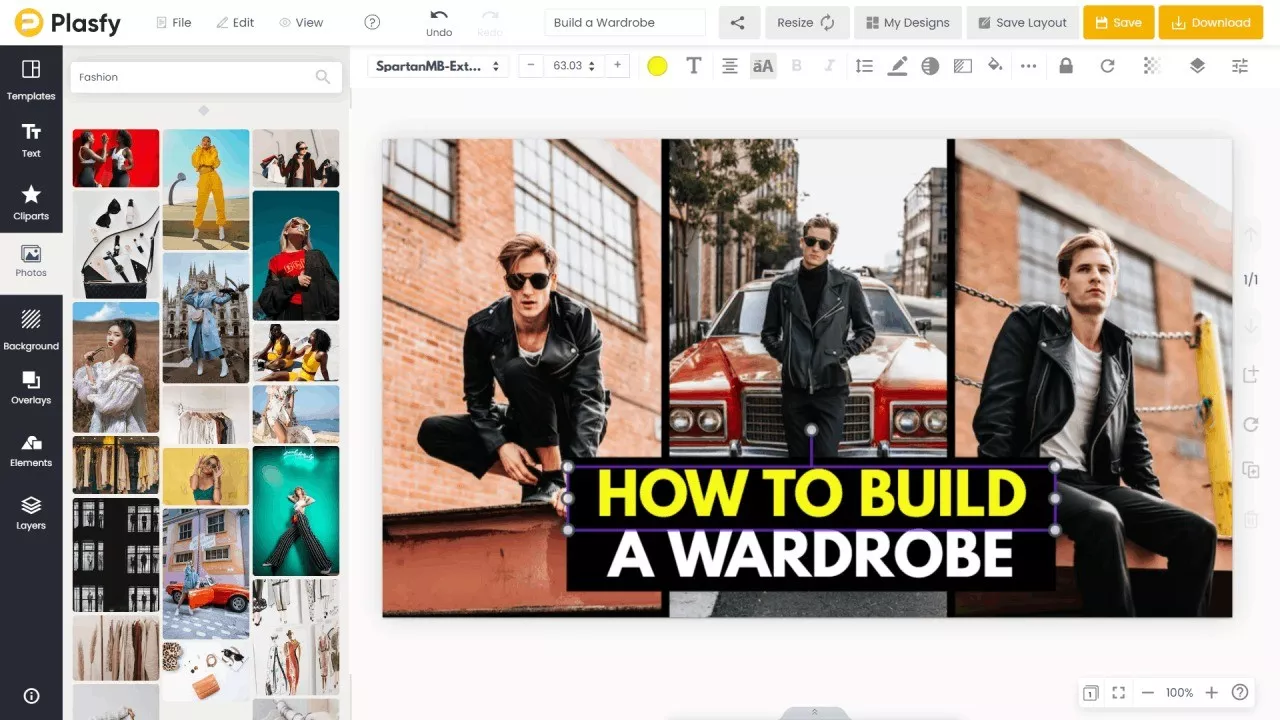The image size is (1280, 720).
Task: Toggle italic text style
Action: point(829,66)
